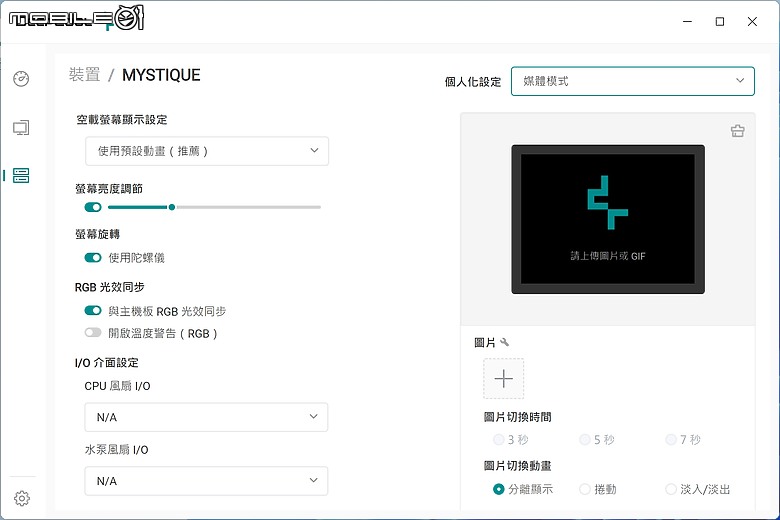Select the 分離顯示 radio option

coord(498,489)
